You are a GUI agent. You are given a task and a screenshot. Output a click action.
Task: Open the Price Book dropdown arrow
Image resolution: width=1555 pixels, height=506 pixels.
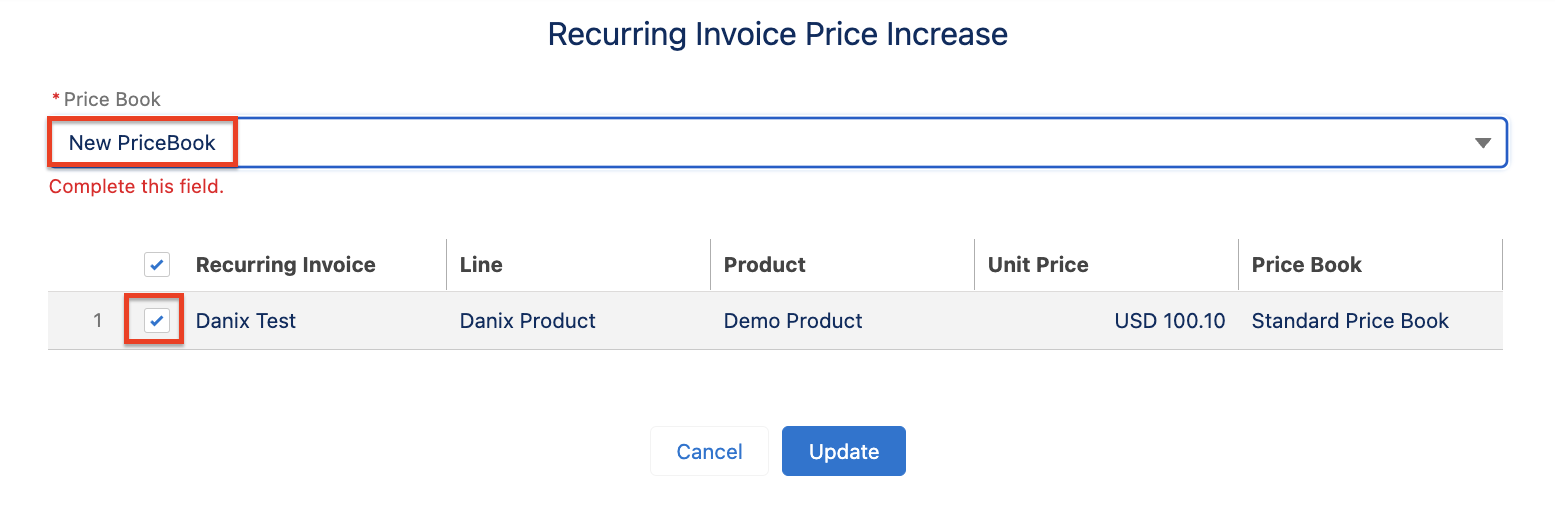coord(1483,143)
